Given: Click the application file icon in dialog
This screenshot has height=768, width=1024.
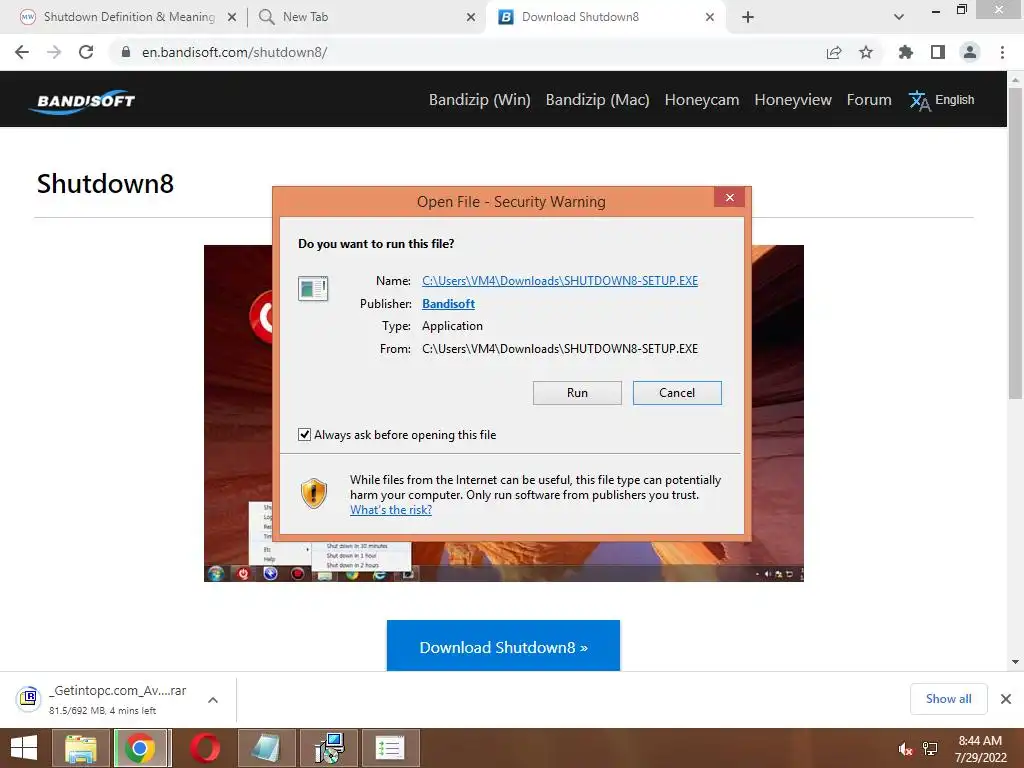Looking at the screenshot, I should (x=313, y=288).
